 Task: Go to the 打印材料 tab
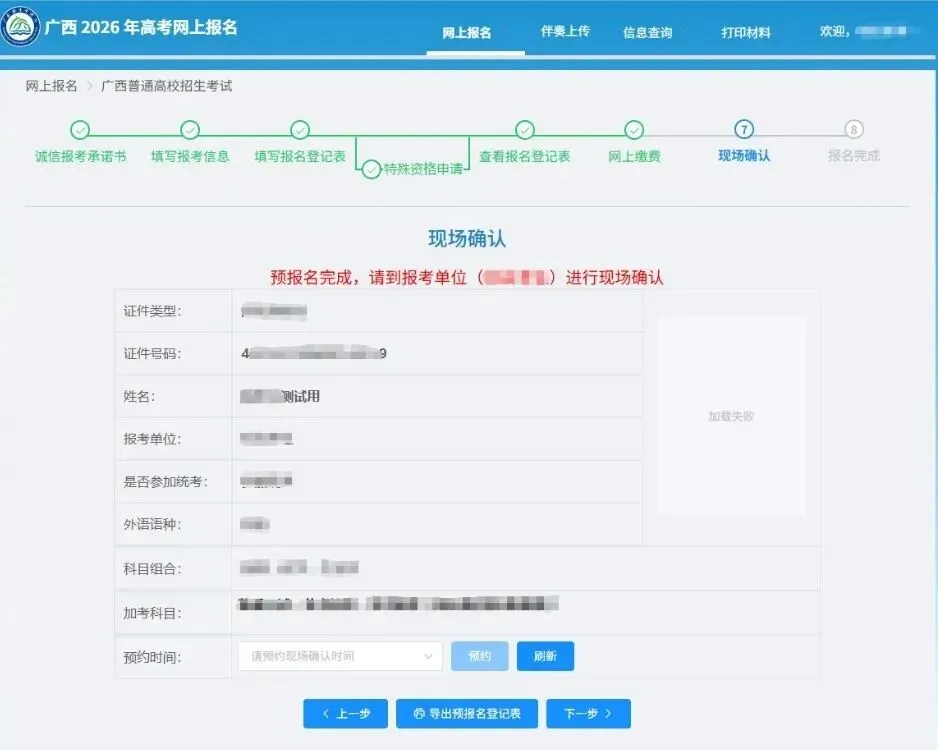click(x=745, y=32)
